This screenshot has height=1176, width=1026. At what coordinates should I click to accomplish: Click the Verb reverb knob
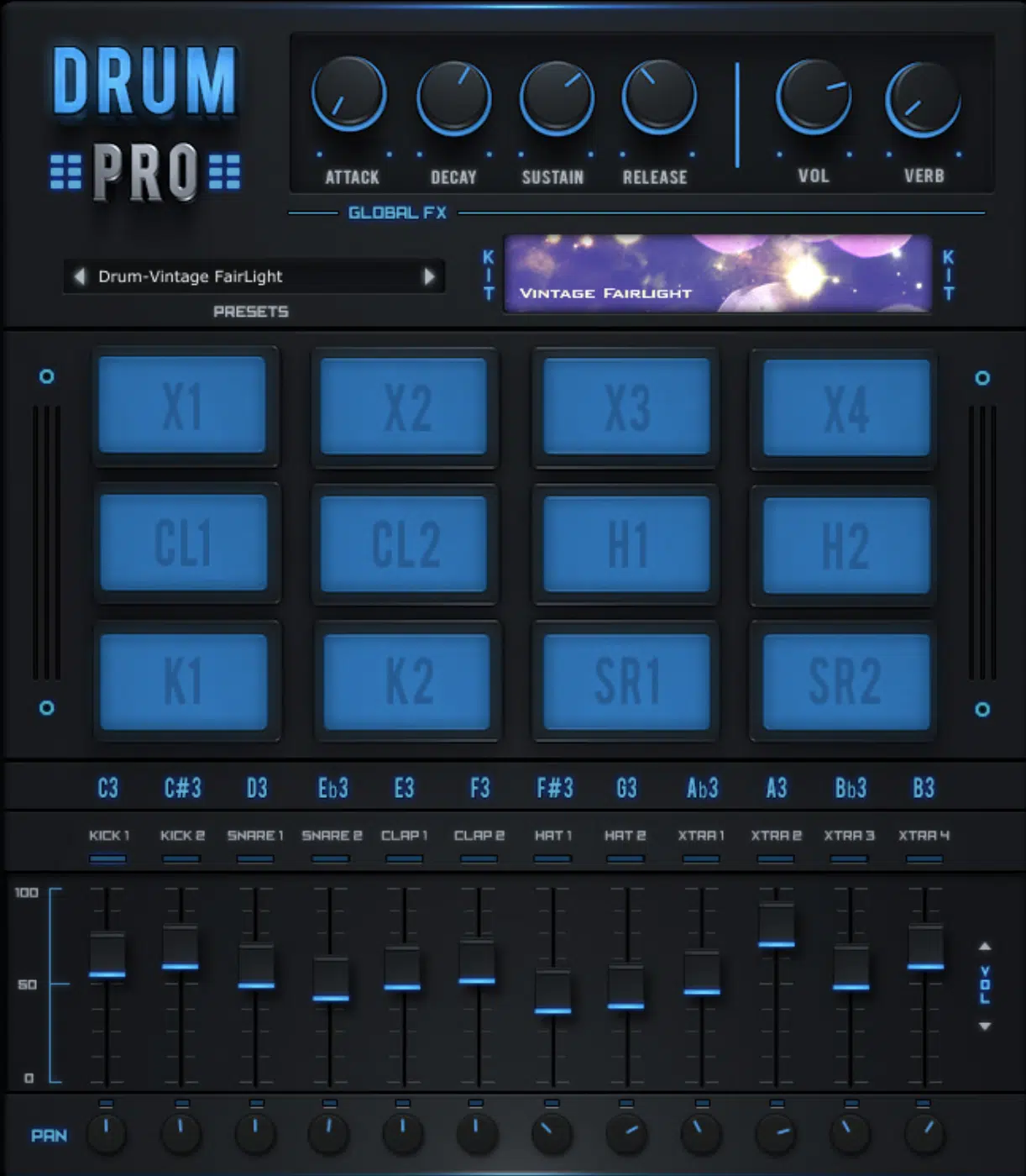click(x=923, y=99)
